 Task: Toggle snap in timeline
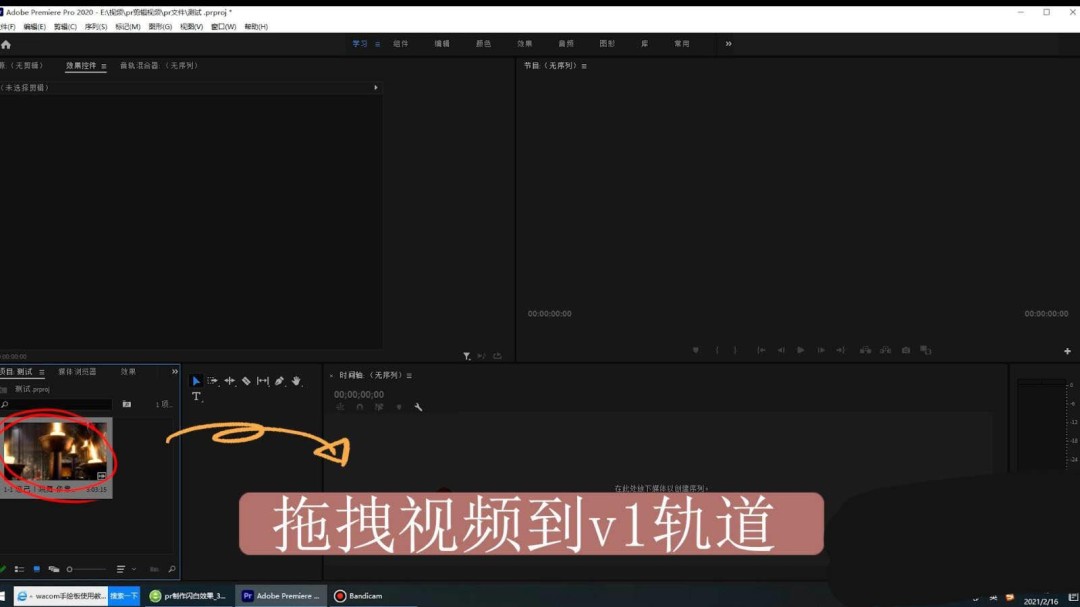360,407
